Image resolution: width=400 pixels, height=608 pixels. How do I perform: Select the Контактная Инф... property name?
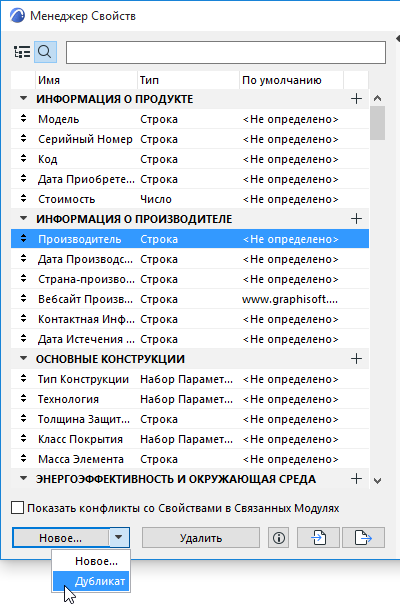pyautogui.click(x=86, y=319)
